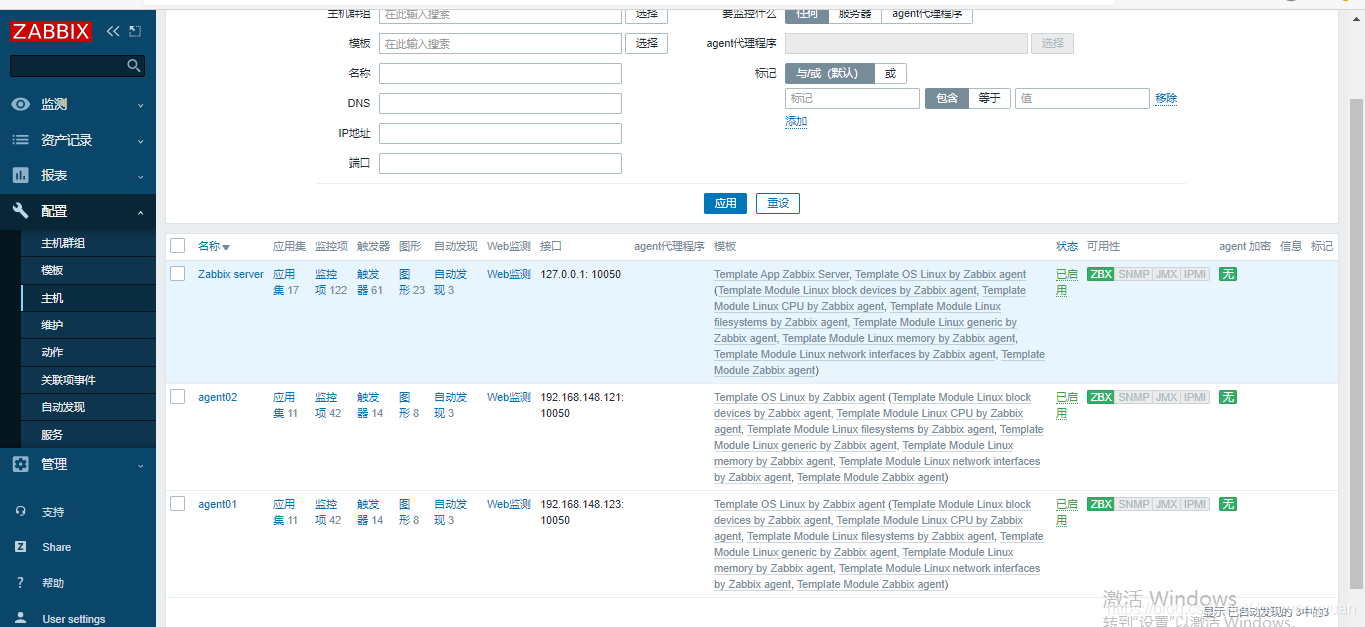Toggle sidebar hide icon next to collapse arrows
The height and width of the screenshot is (627, 1365).
pyautogui.click(x=135, y=31)
